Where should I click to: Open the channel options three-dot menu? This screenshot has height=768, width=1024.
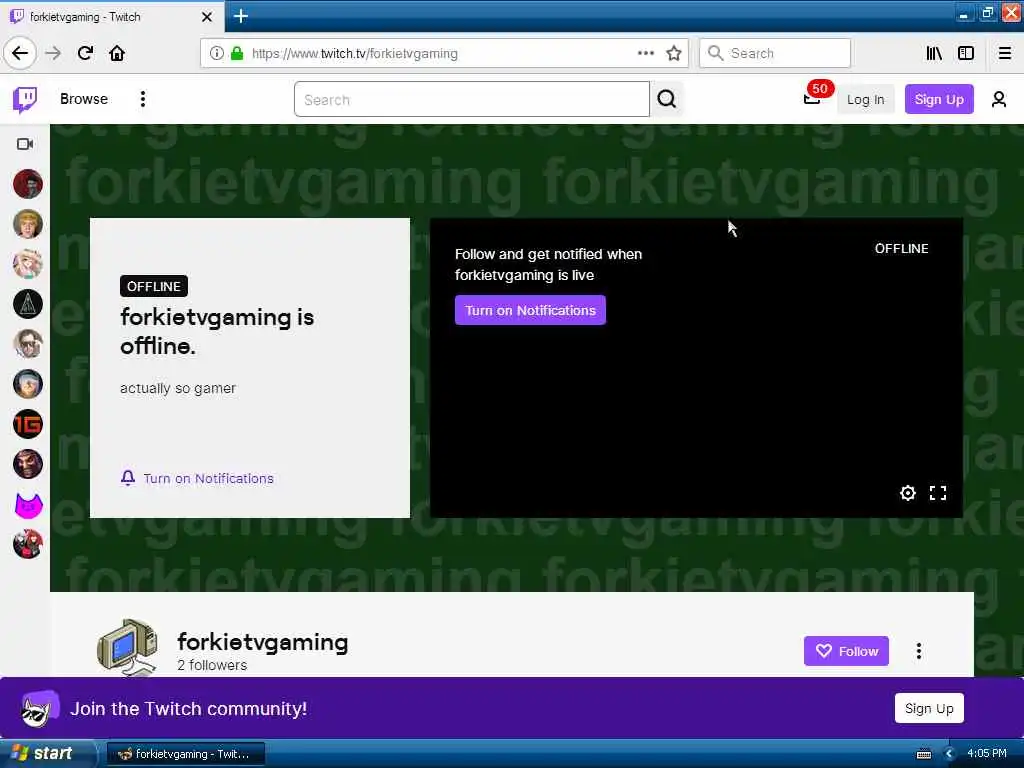(x=919, y=651)
